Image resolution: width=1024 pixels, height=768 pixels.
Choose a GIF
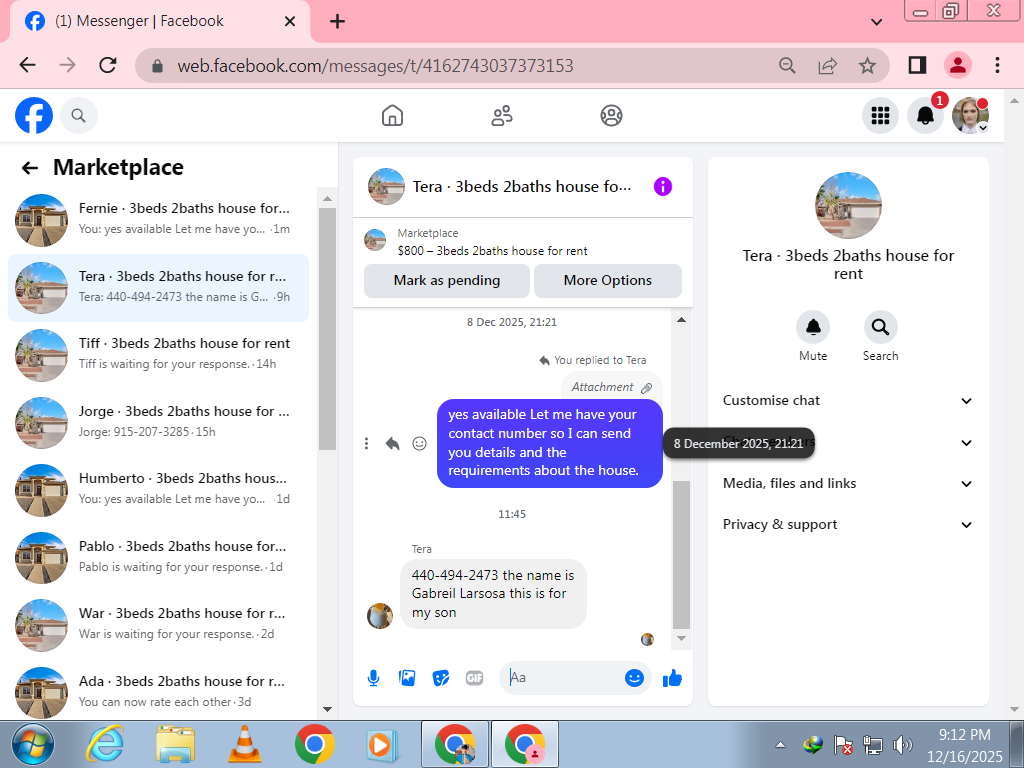[x=475, y=679]
